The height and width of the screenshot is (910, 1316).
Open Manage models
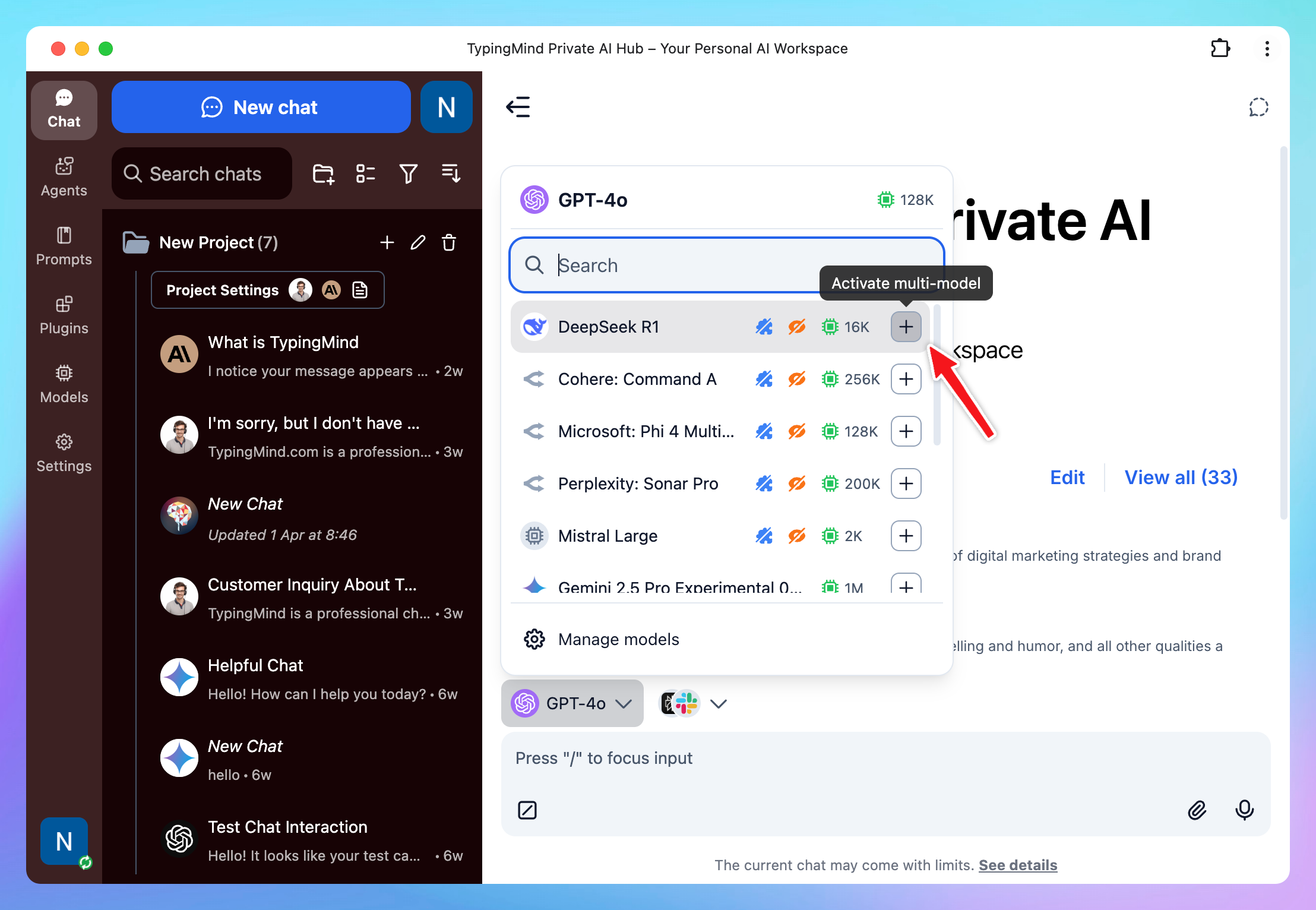click(727, 639)
